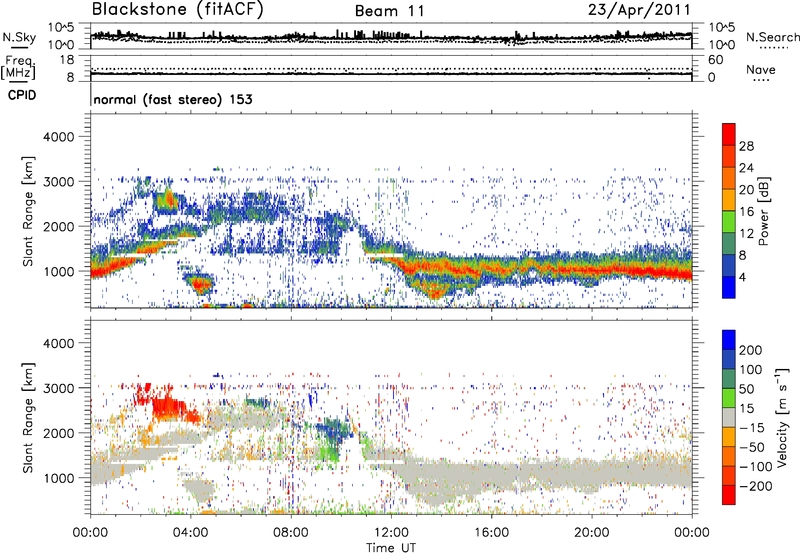Click the "-15" label on Velocity colorbar
This screenshot has height=554, width=800.
752,428
